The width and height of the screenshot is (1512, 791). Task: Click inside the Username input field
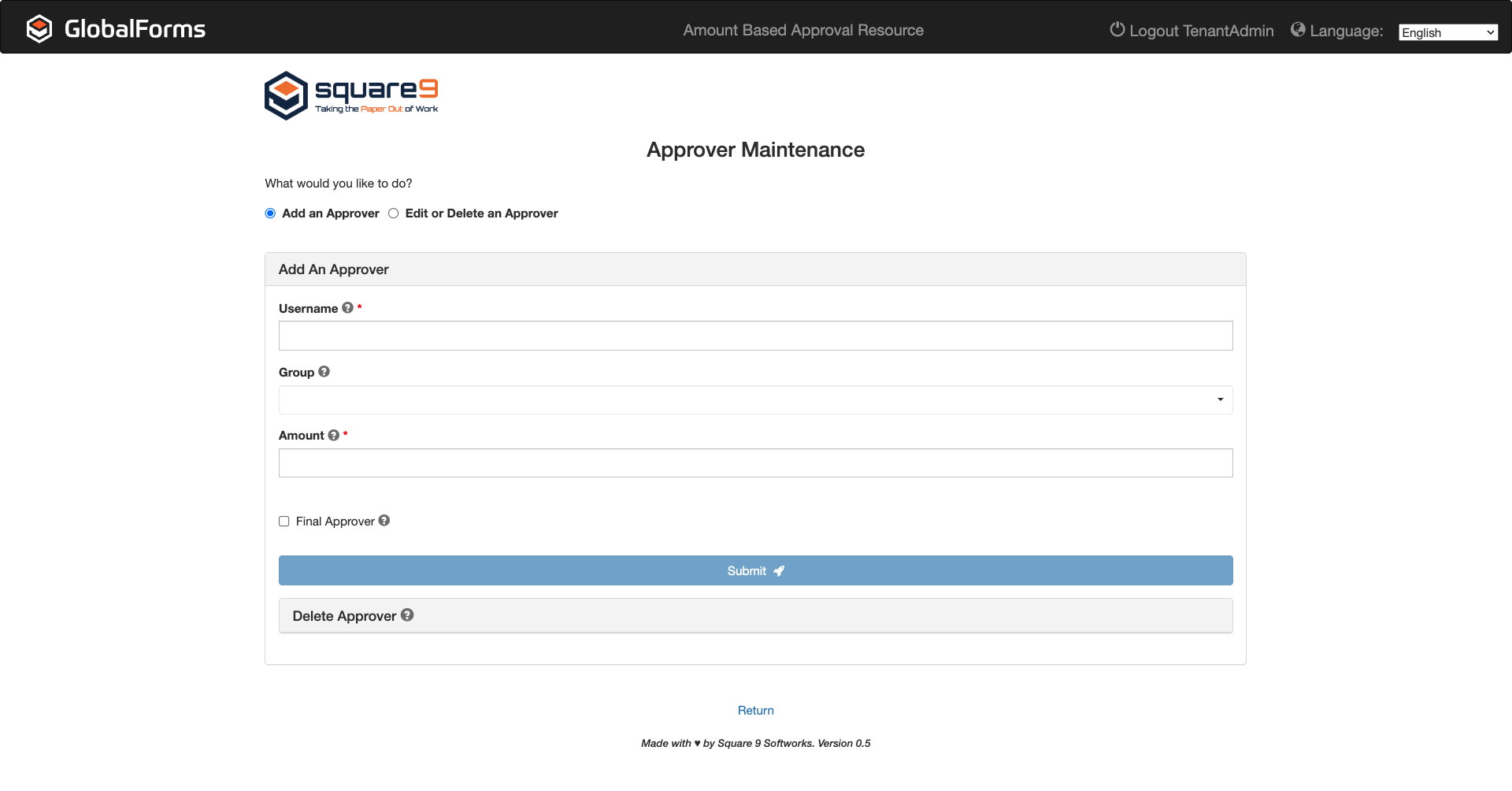(755, 335)
